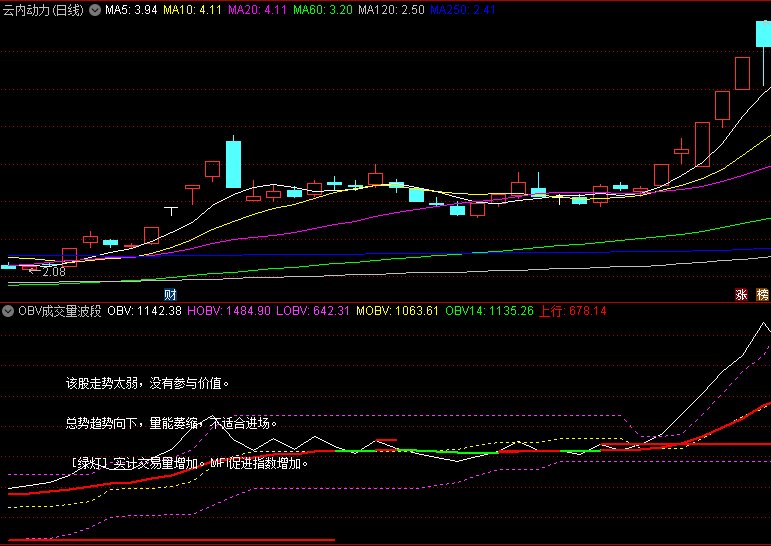Open the dropdown next to 云内动力(日线)
Screen dimensions: 771x546
95,10
